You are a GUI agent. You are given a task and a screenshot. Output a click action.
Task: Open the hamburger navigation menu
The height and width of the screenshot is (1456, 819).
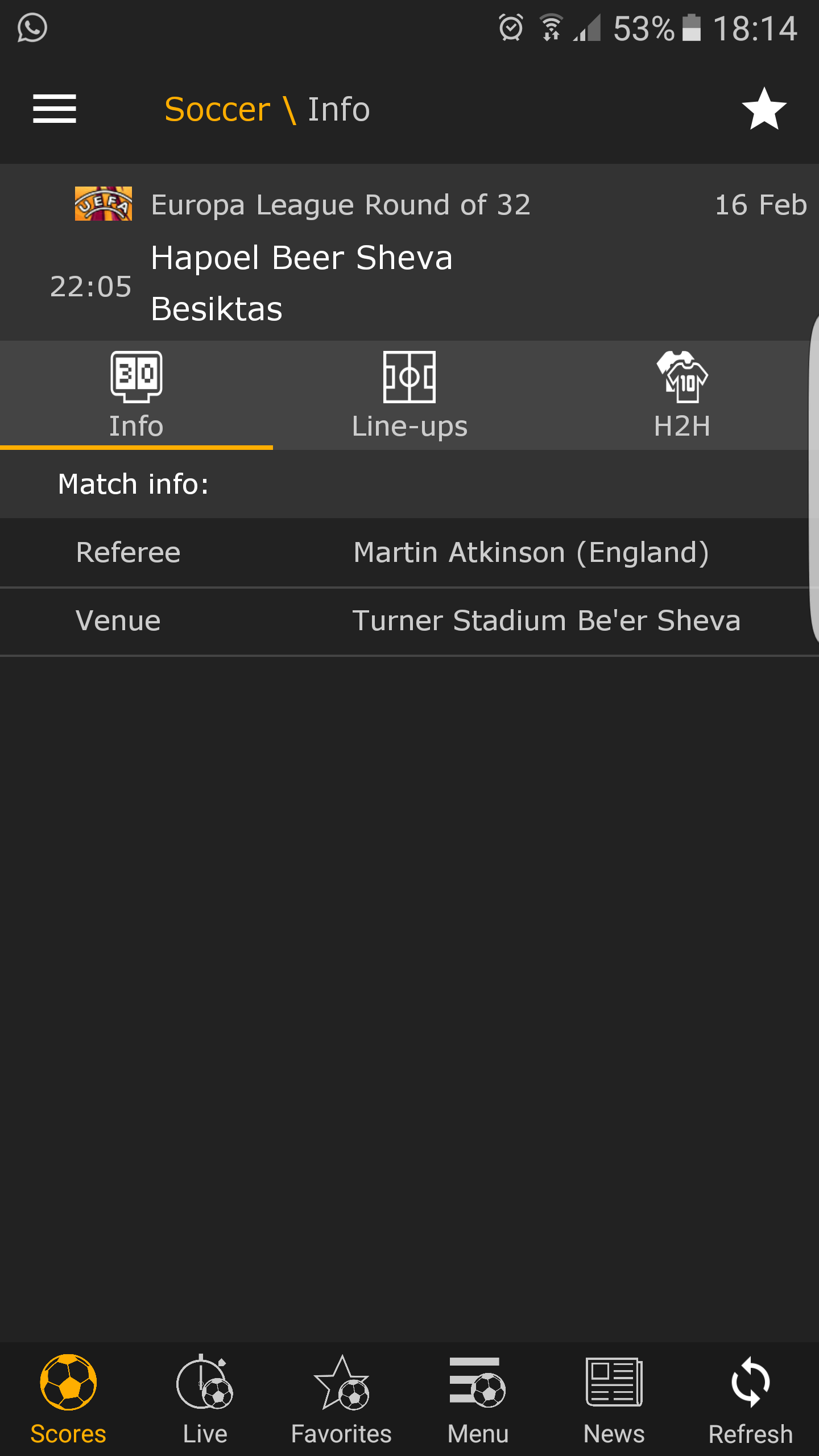coord(55,109)
